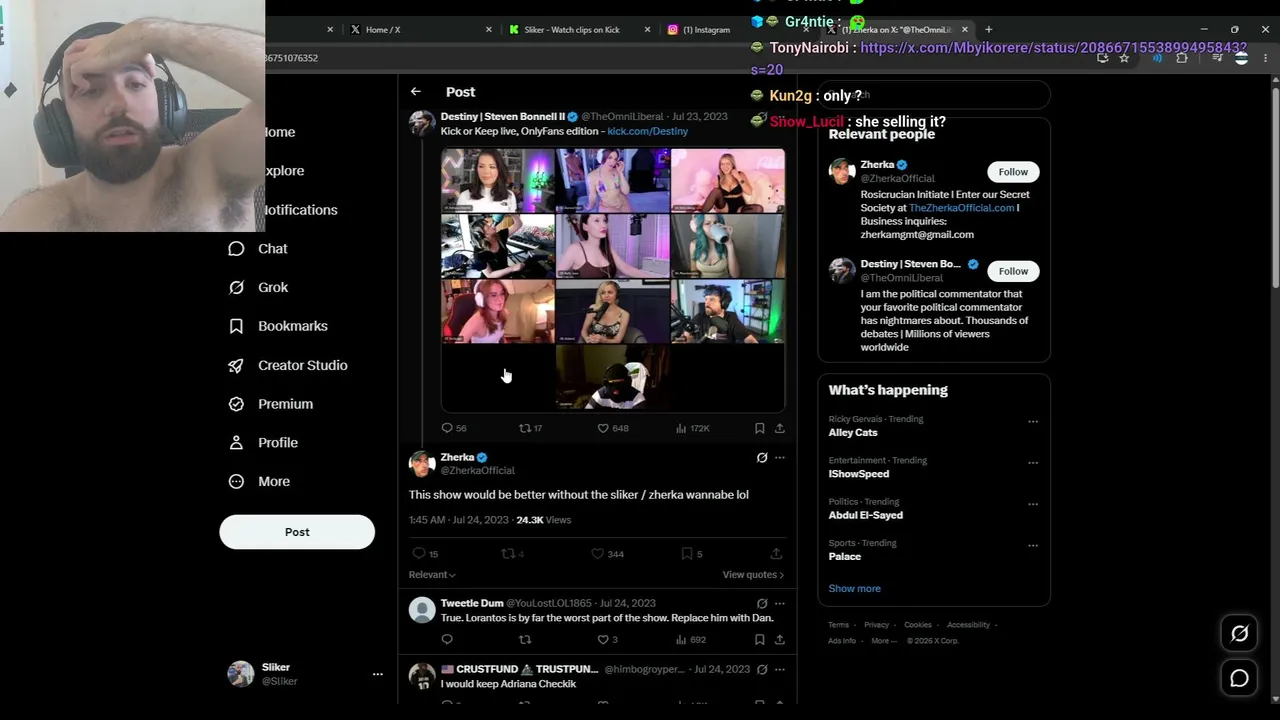Screen dimensions: 1280x720
Task: Click Show more under What's happening
Action: click(x=854, y=589)
